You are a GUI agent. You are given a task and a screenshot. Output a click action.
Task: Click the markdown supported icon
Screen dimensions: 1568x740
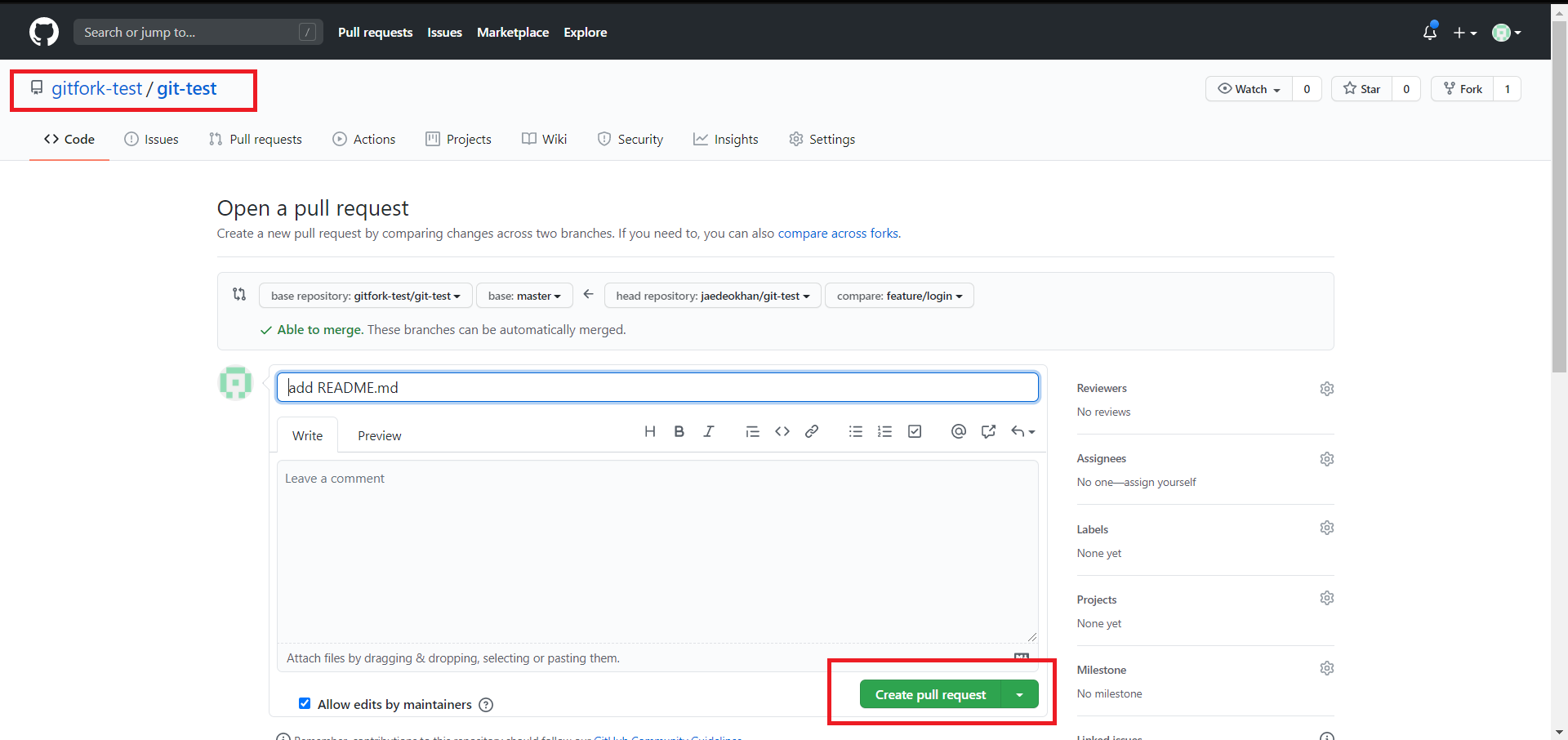[1022, 657]
